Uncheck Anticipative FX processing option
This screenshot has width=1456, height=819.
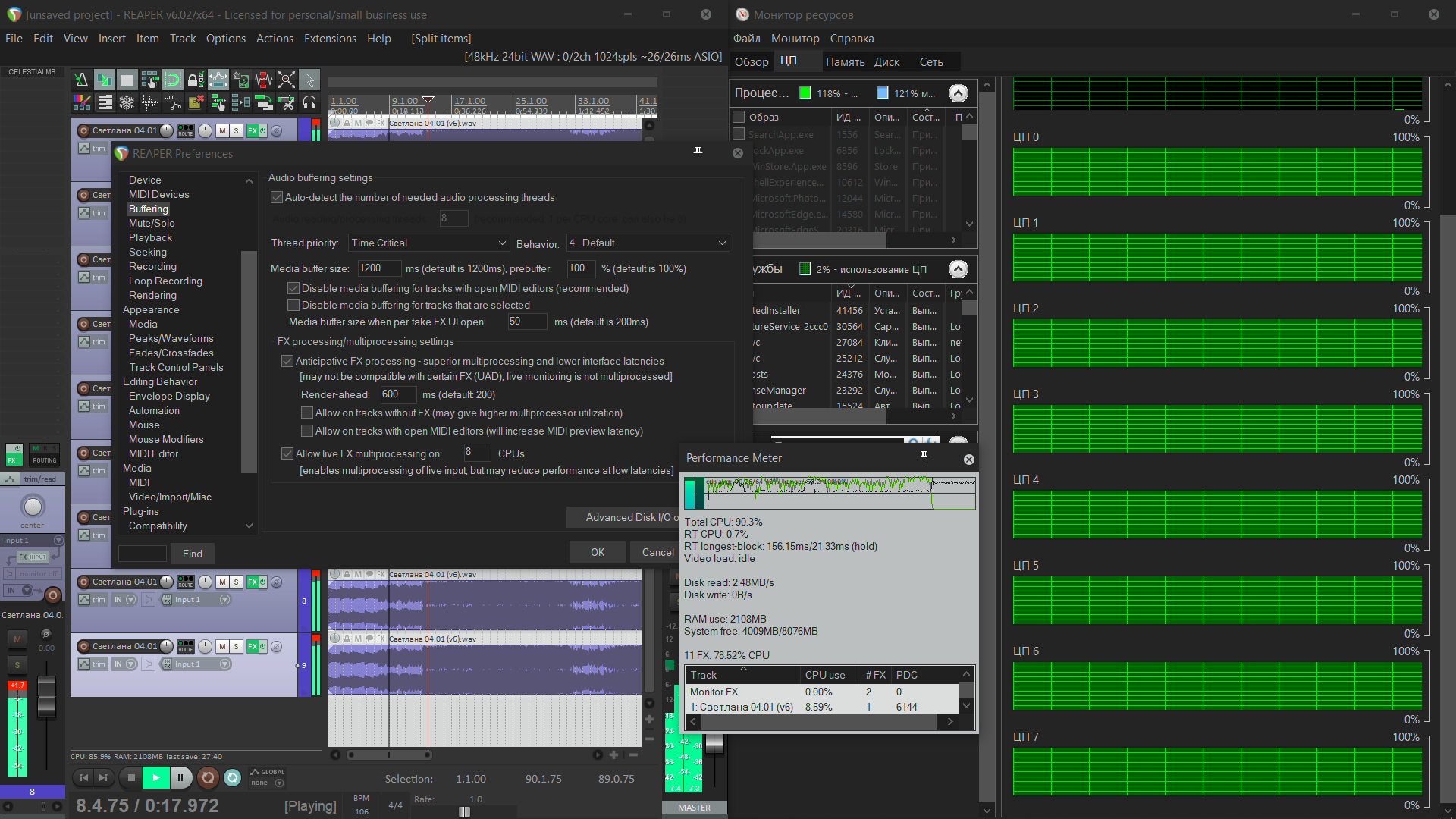coord(287,362)
